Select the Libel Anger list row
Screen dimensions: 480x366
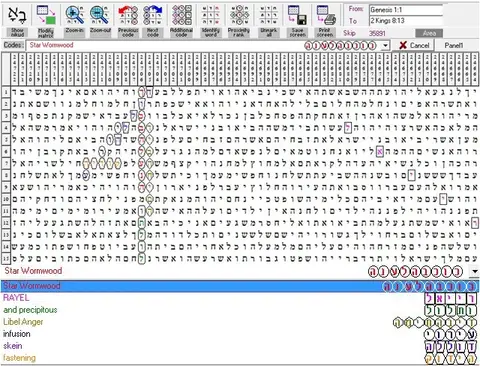(240, 322)
